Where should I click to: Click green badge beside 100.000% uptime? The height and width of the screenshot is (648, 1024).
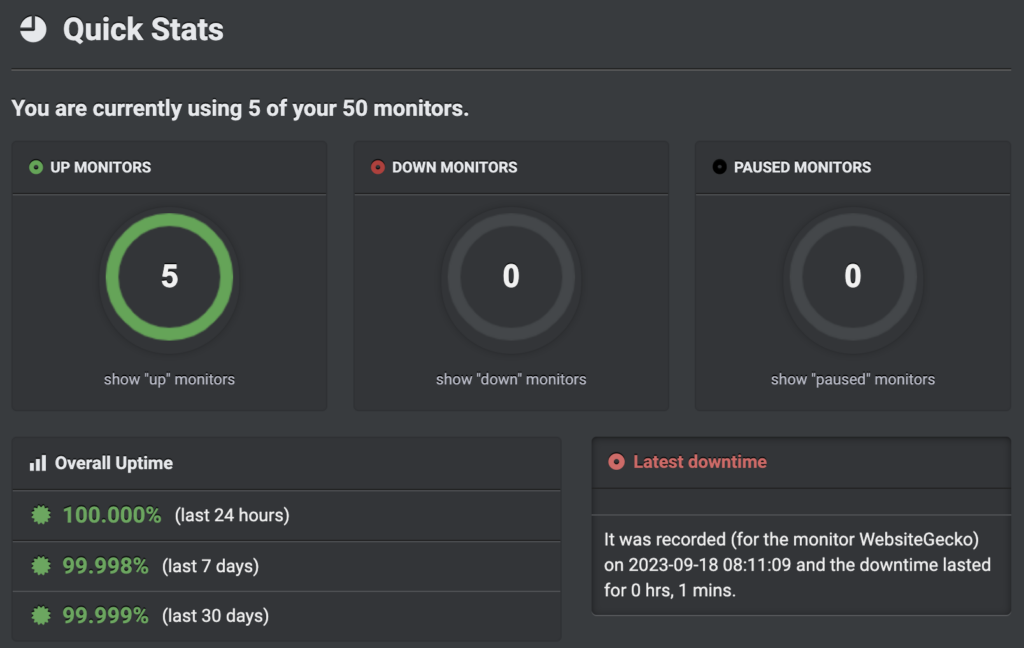pyautogui.click(x=40, y=516)
